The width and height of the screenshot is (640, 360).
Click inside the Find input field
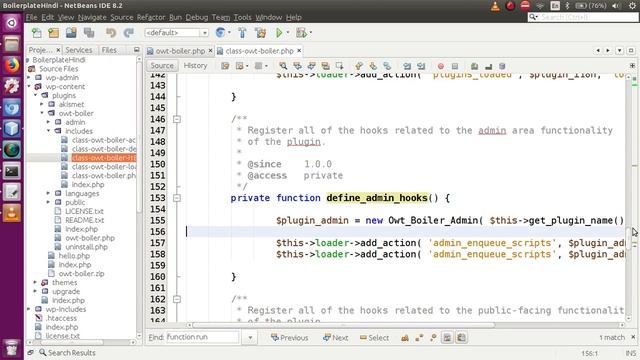(x=202, y=337)
